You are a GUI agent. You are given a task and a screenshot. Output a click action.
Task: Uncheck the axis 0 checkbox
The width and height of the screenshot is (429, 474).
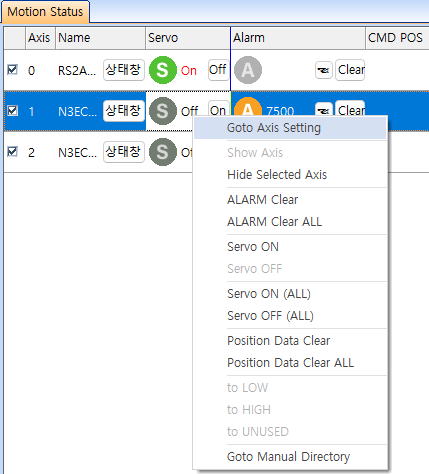point(12,70)
